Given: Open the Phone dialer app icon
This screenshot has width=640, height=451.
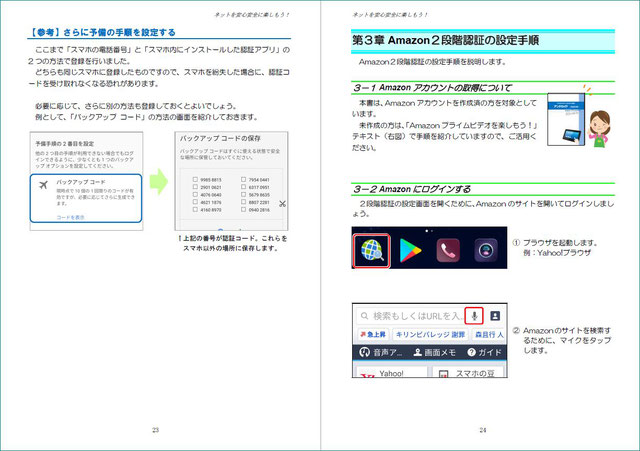Looking at the screenshot, I should coord(448,250).
